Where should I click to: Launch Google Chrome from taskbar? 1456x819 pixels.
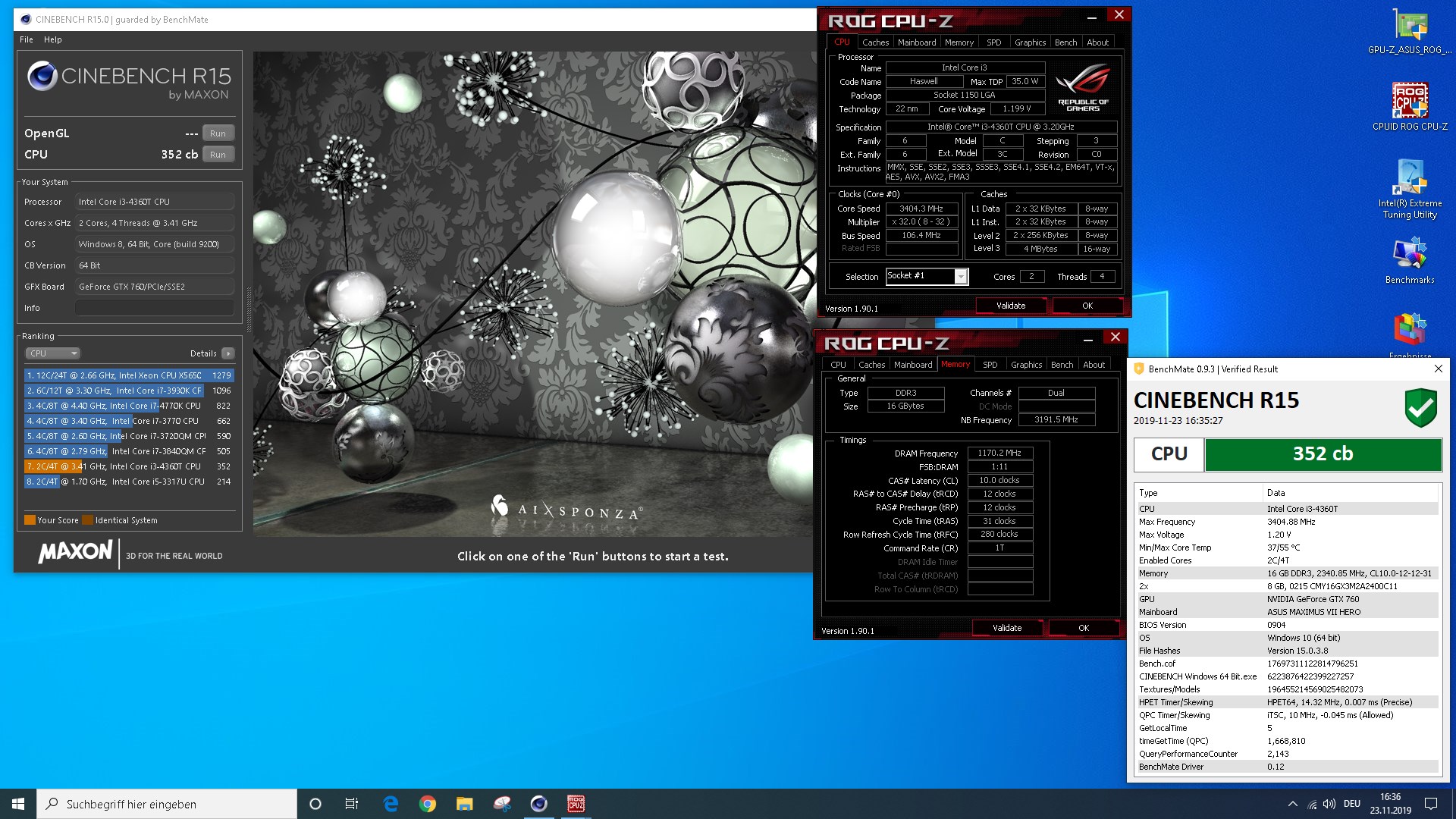[x=428, y=804]
